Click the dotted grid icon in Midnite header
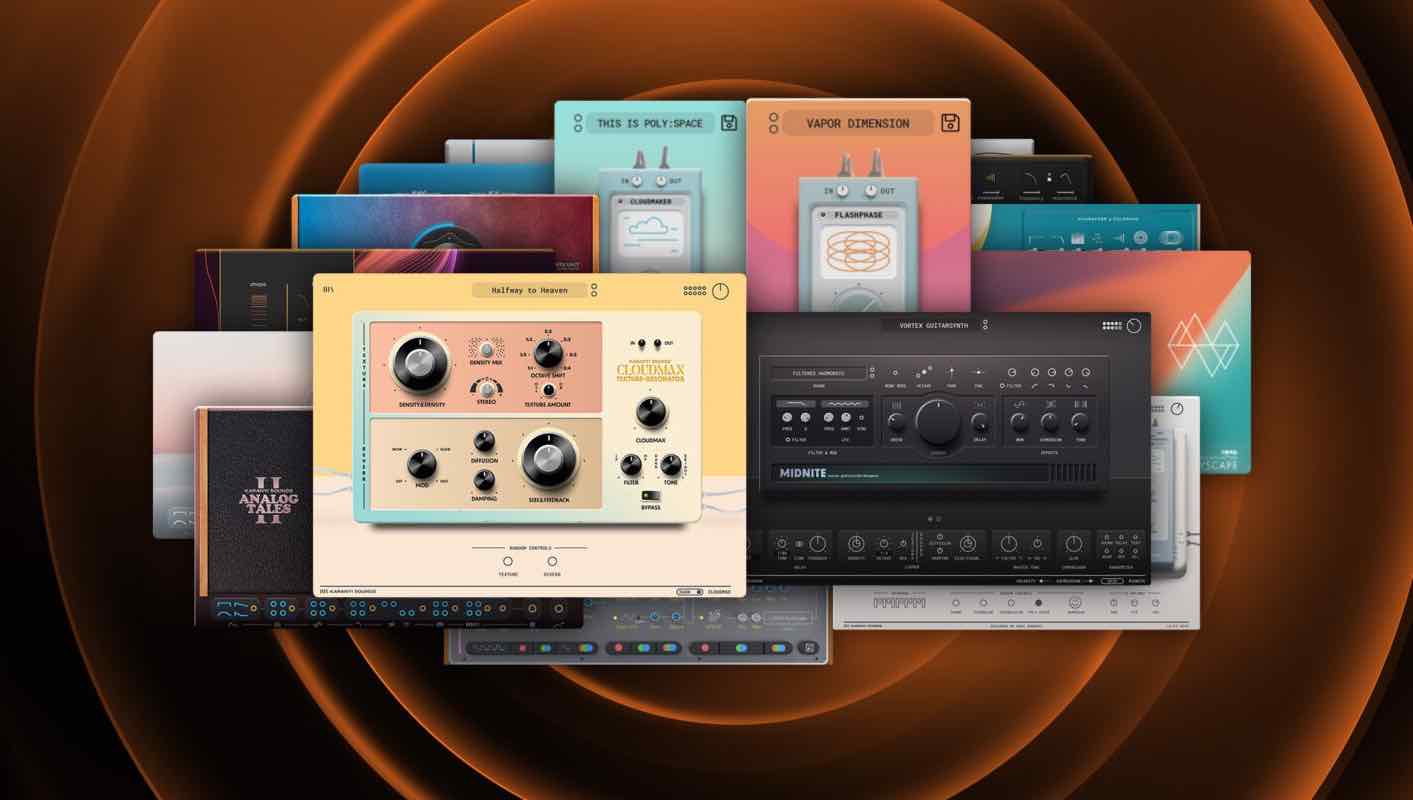 click(x=1111, y=325)
